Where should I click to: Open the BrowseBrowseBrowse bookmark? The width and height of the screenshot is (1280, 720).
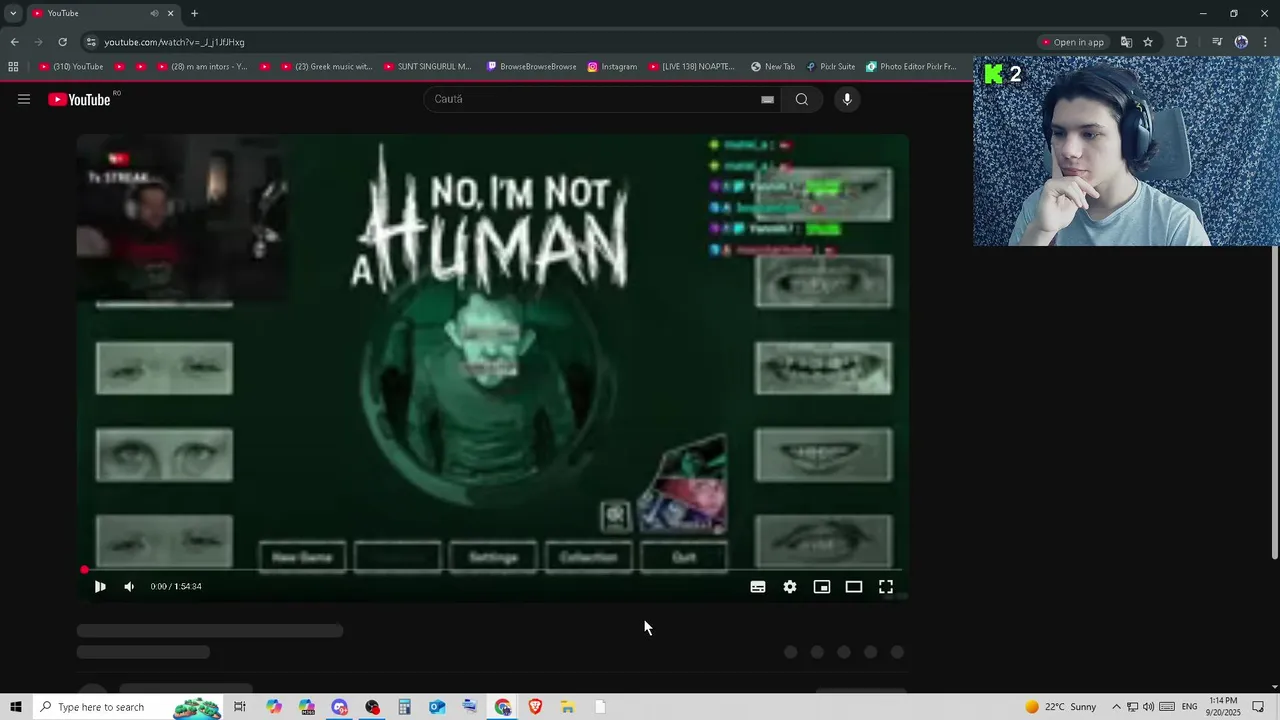pyautogui.click(x=531, y=67)
